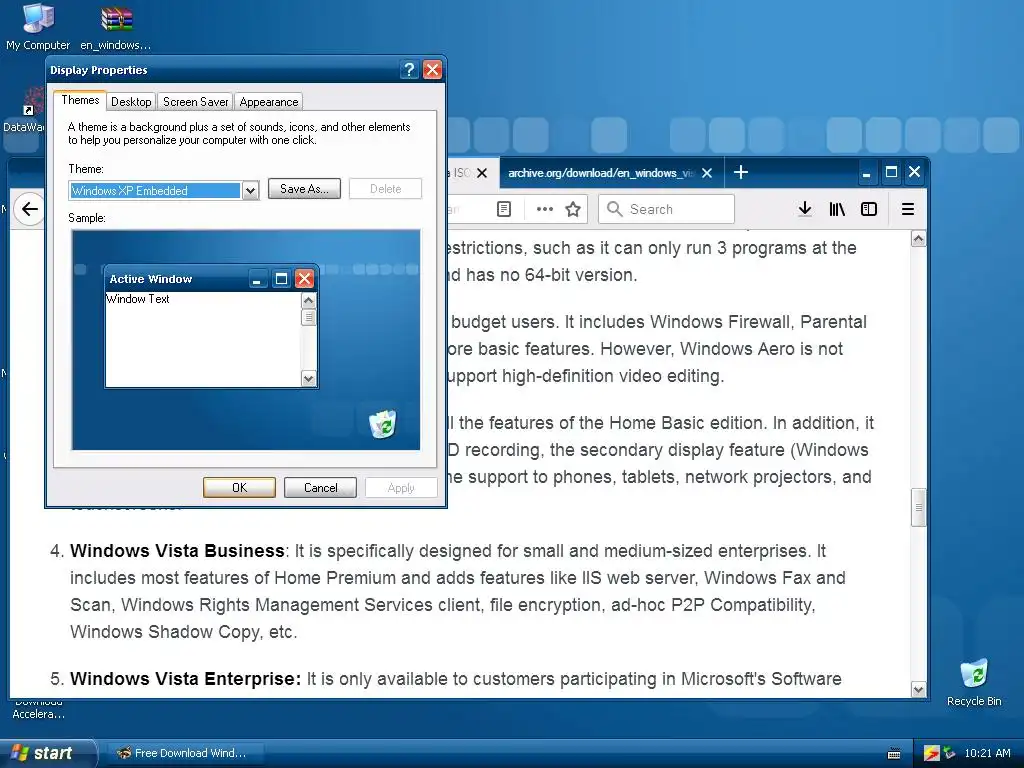Image resolution: width=1024 pixels, height=768 pixels.
Task: Click the network tray icon beside clock
Action: click(950, 754)
